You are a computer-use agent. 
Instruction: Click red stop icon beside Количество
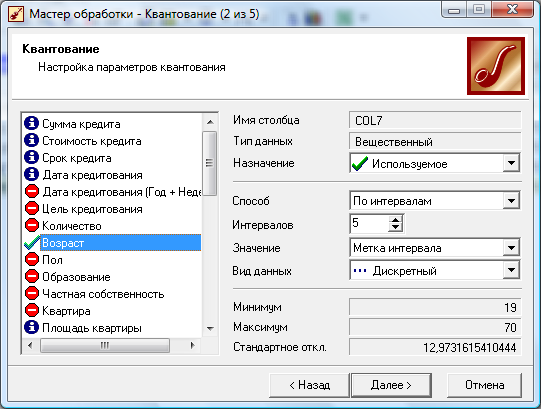pos(32,225)
